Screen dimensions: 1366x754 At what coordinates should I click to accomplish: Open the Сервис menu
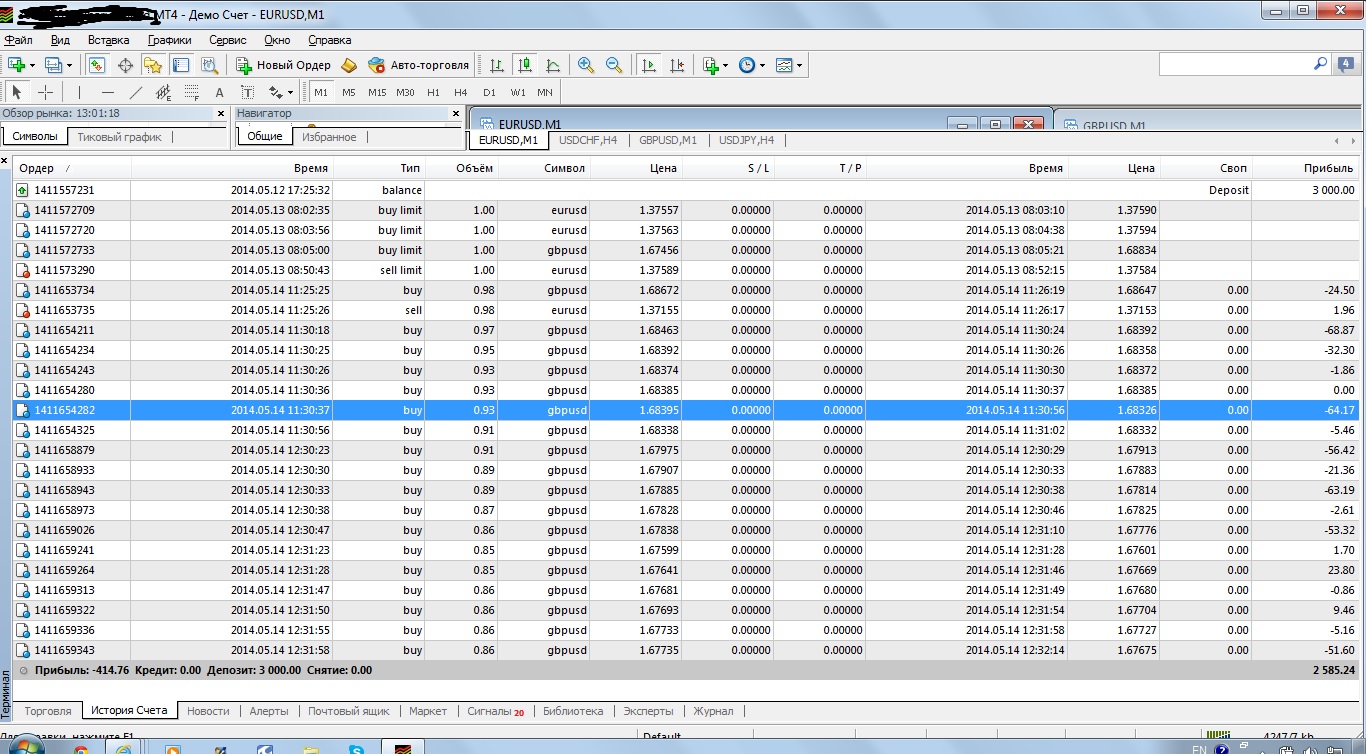point(228,40)
